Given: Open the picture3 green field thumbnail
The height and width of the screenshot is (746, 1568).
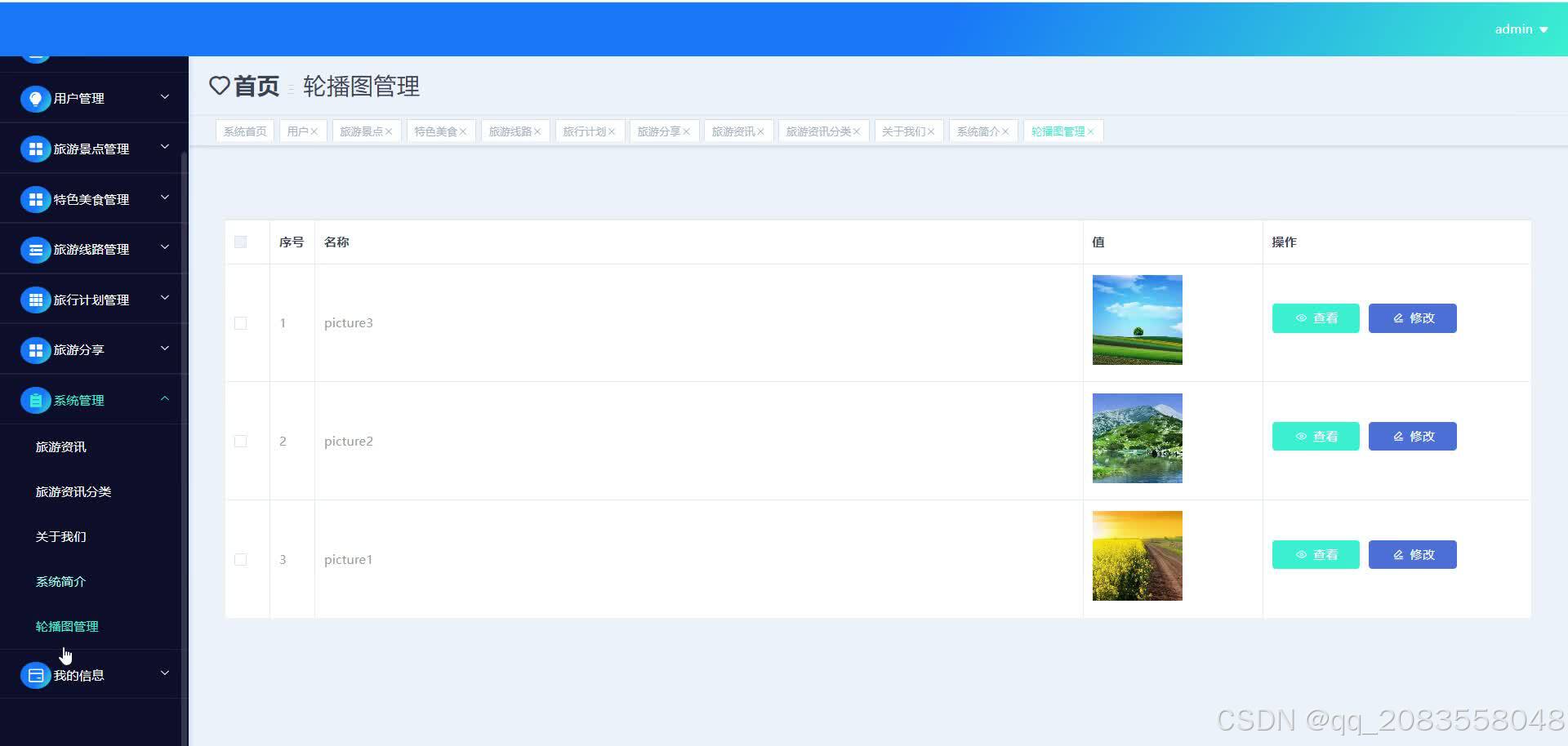Looking at the screenshot, I should [1138, 320].
